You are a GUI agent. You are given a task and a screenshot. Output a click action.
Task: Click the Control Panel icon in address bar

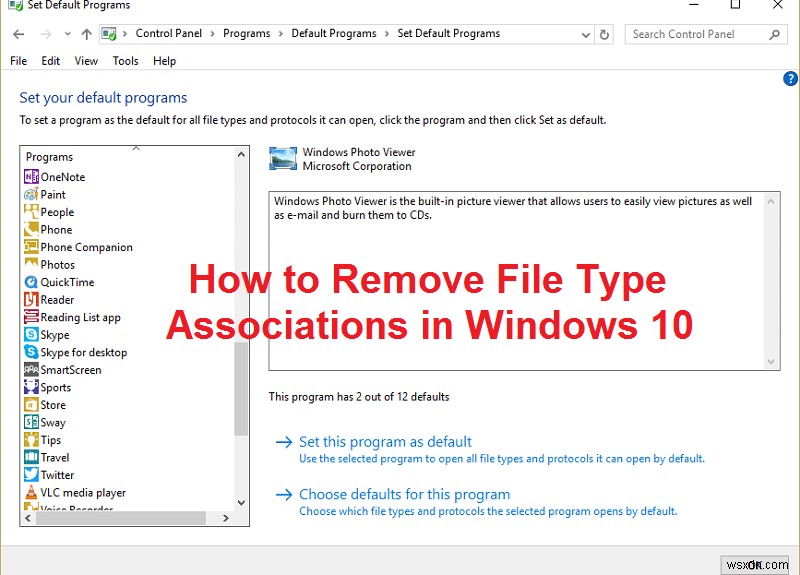click(x=109, y=34)
